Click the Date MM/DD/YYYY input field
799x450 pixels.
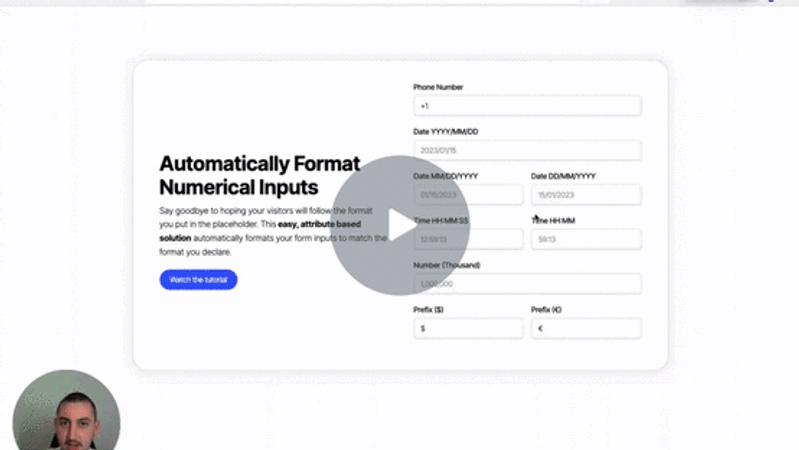468,195
